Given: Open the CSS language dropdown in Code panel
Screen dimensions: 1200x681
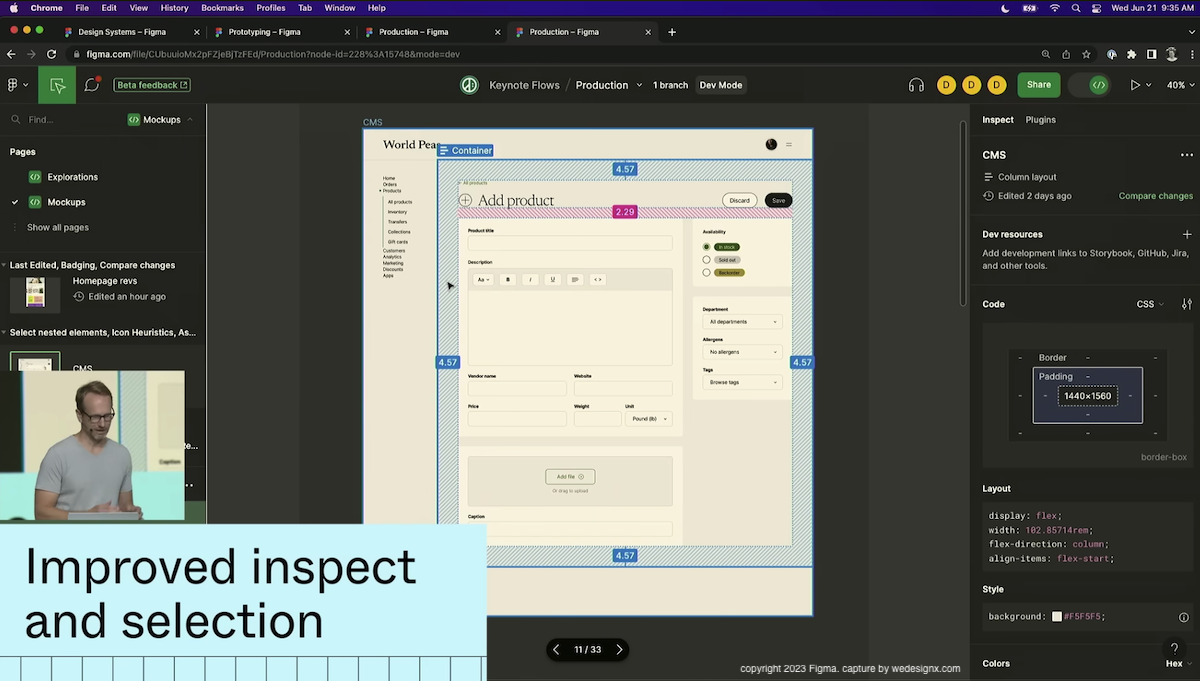Looking at the screenshot, I should (x=1150, y=304).
